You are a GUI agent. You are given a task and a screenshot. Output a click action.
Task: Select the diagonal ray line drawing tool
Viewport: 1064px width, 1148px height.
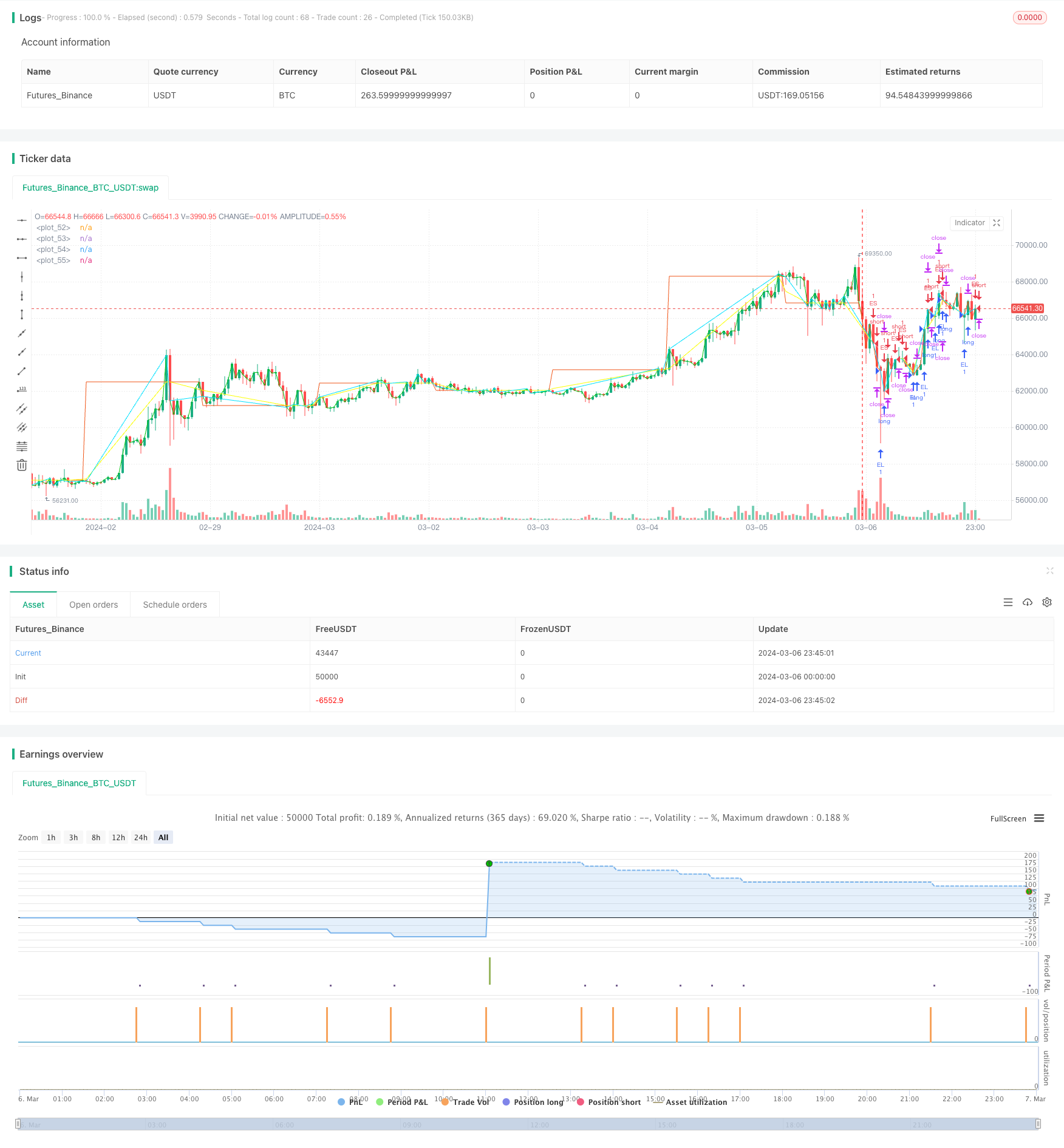(x=22, y=352)
